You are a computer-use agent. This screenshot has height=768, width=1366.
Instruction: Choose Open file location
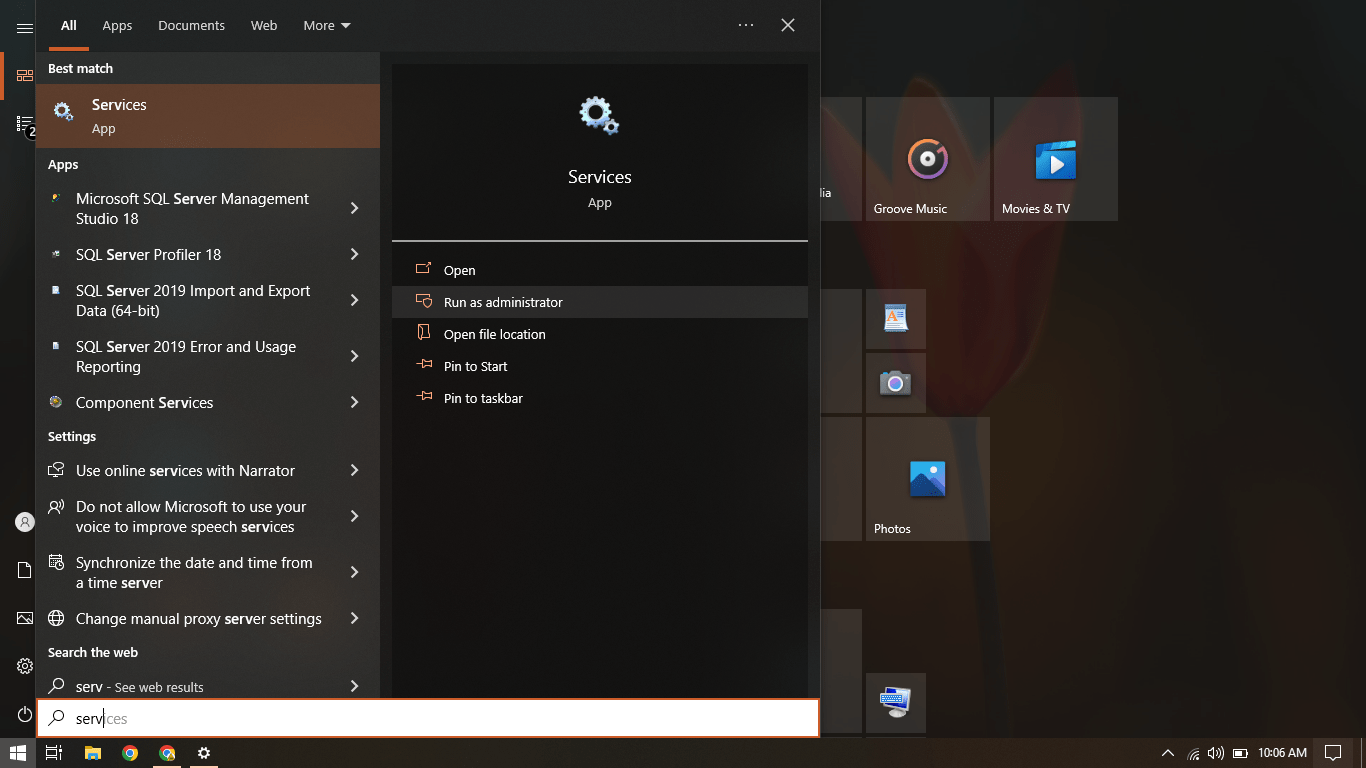(600, 334)
